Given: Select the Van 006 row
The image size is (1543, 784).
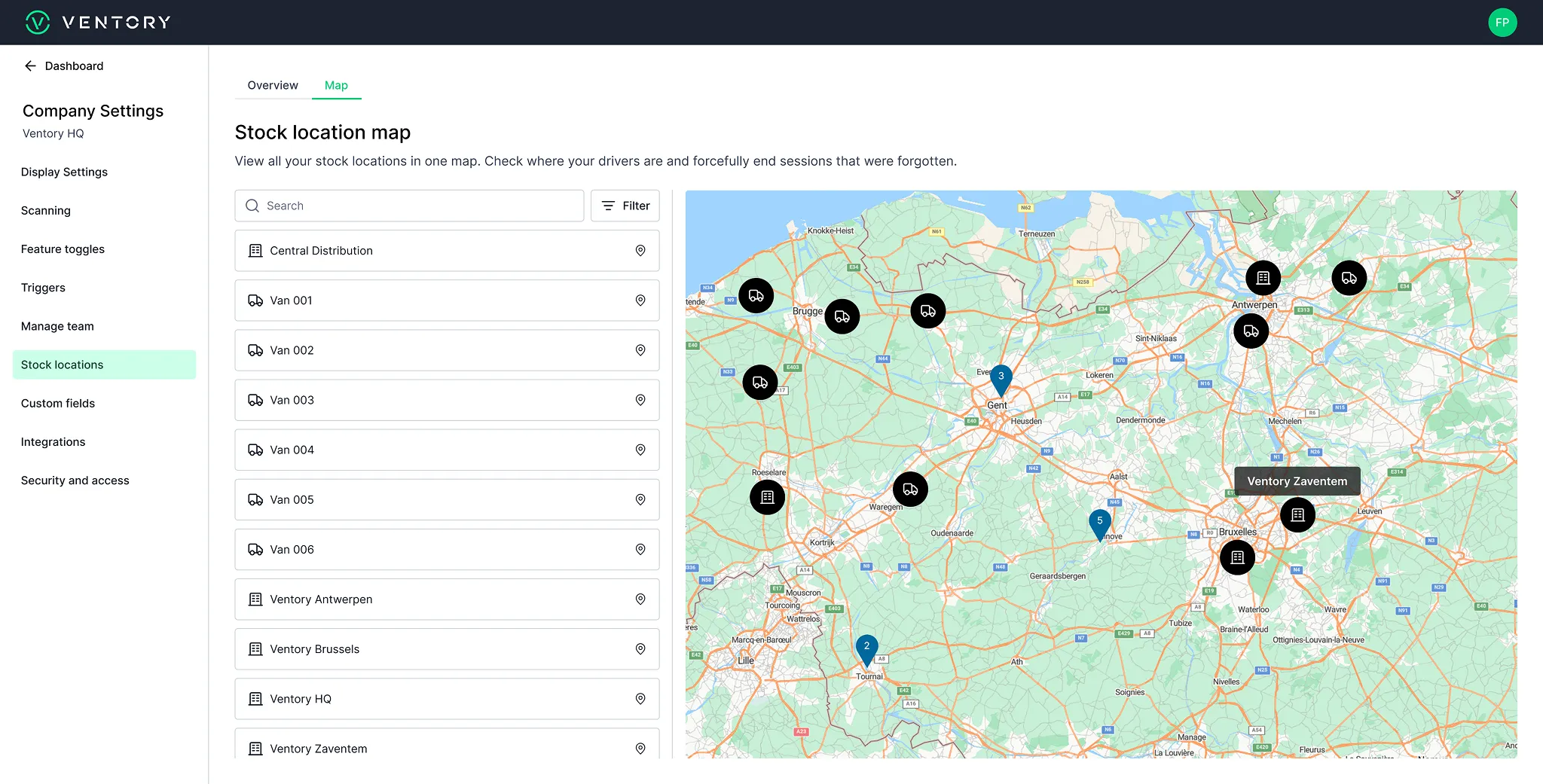Looking at the screenshot, I should [447, 550].
